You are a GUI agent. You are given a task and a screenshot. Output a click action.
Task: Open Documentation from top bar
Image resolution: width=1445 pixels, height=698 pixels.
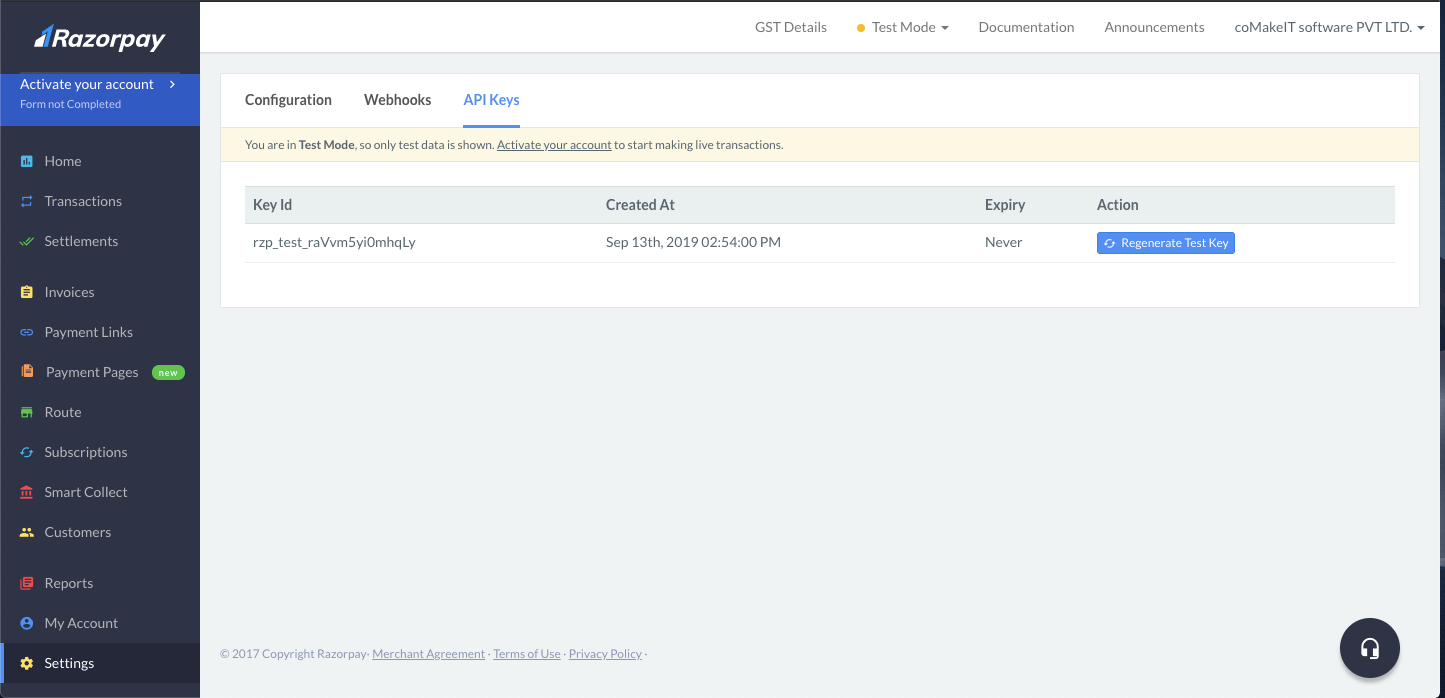(1026, 27)
